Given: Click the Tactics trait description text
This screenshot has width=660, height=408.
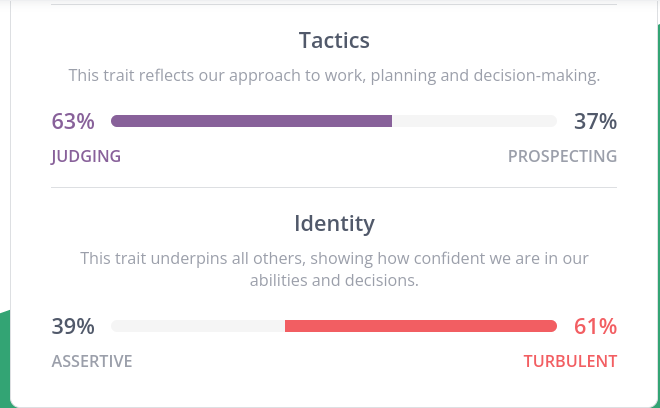Looking at the screenshot, I should 334,76.
